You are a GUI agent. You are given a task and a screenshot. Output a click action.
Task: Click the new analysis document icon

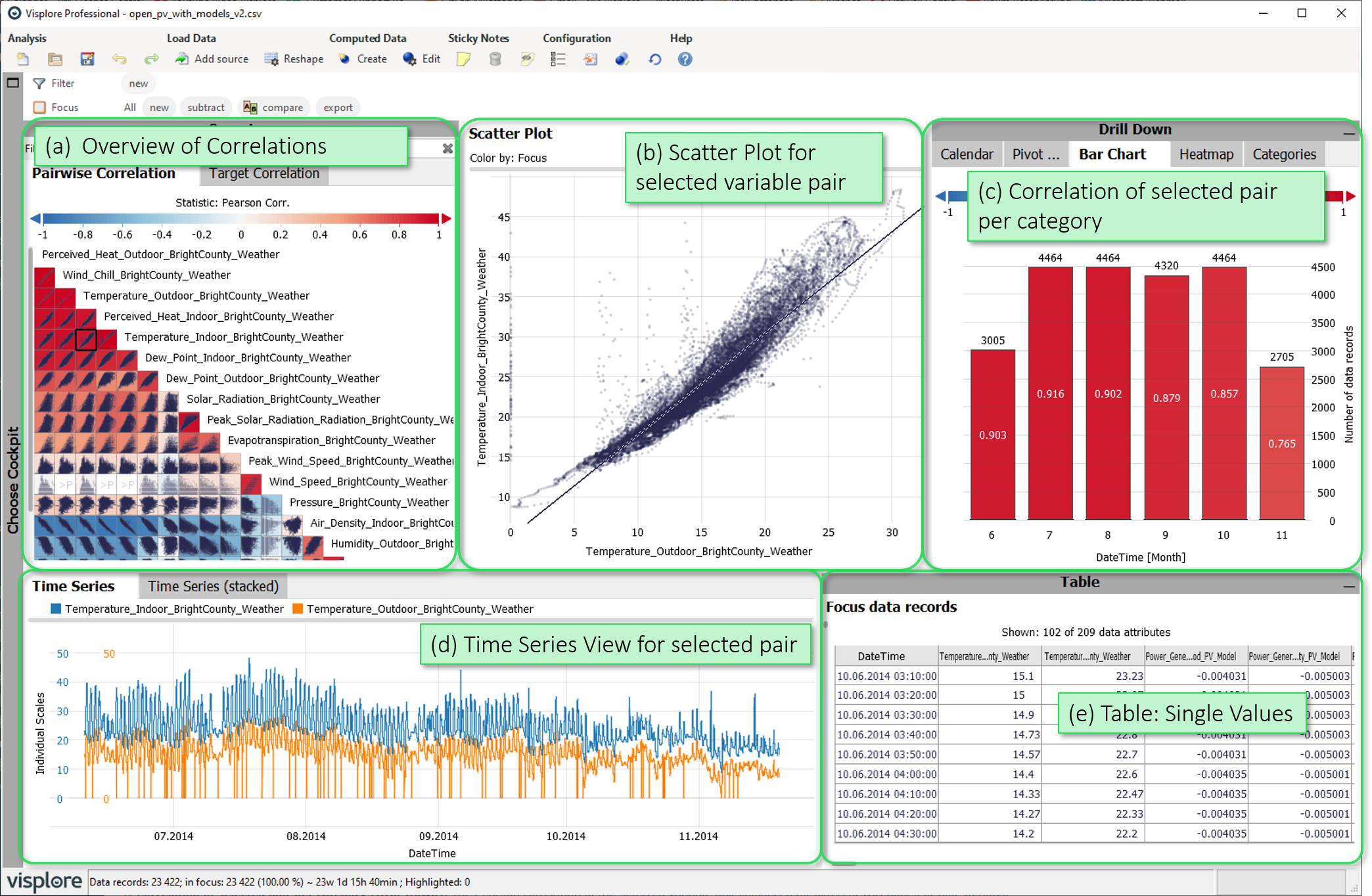click(23, 59)
